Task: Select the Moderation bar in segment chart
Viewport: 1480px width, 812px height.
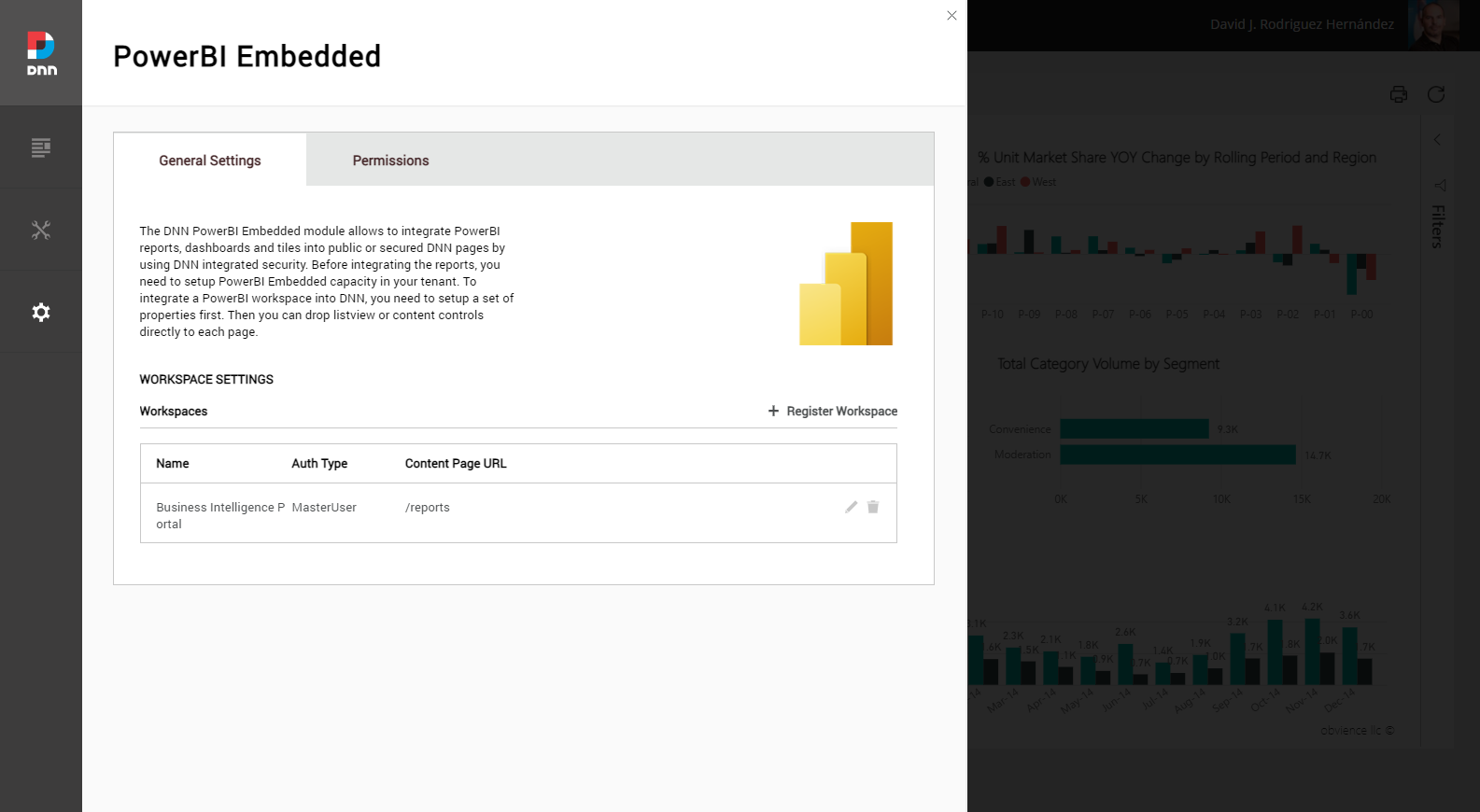Action: tap(1177, 455)
